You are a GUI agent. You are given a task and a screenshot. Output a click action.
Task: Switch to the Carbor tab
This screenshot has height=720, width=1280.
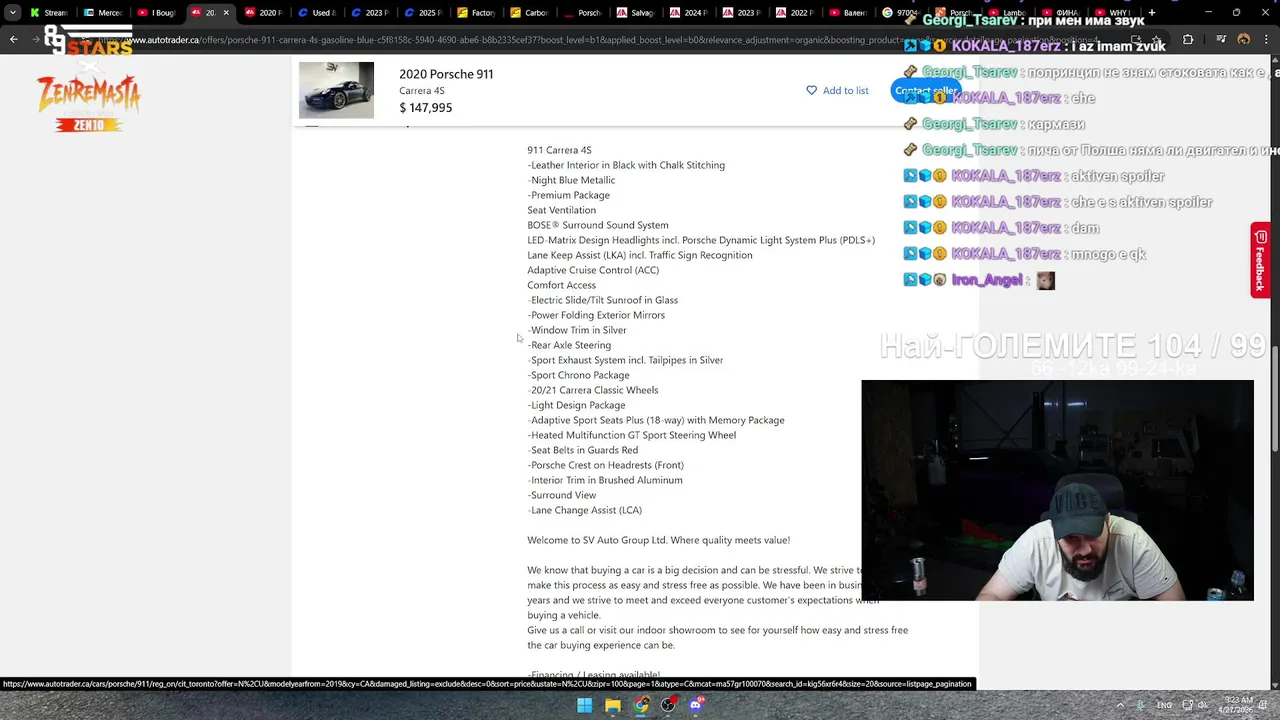[531, 13]
